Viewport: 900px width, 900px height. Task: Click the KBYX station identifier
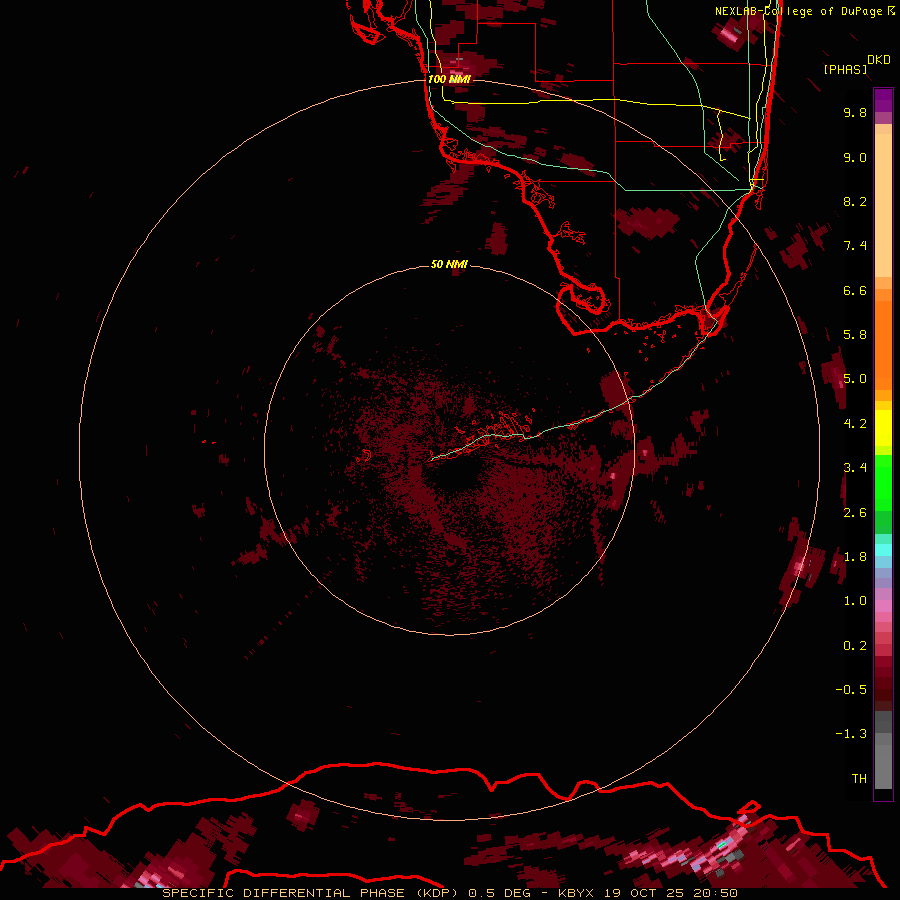tap(576, 893)
